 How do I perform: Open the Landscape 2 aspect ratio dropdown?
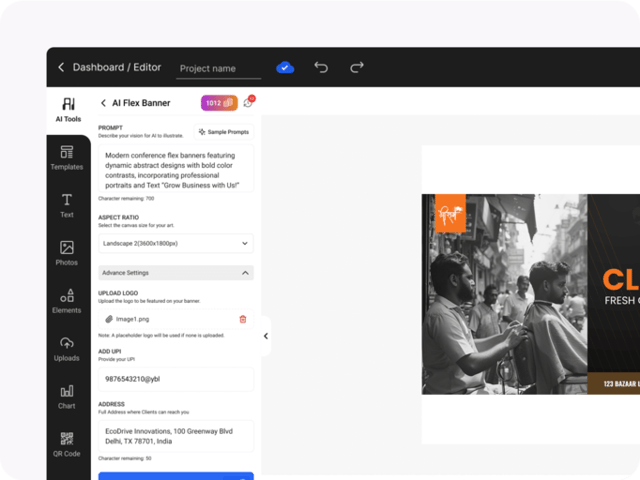tap(176, 243)
